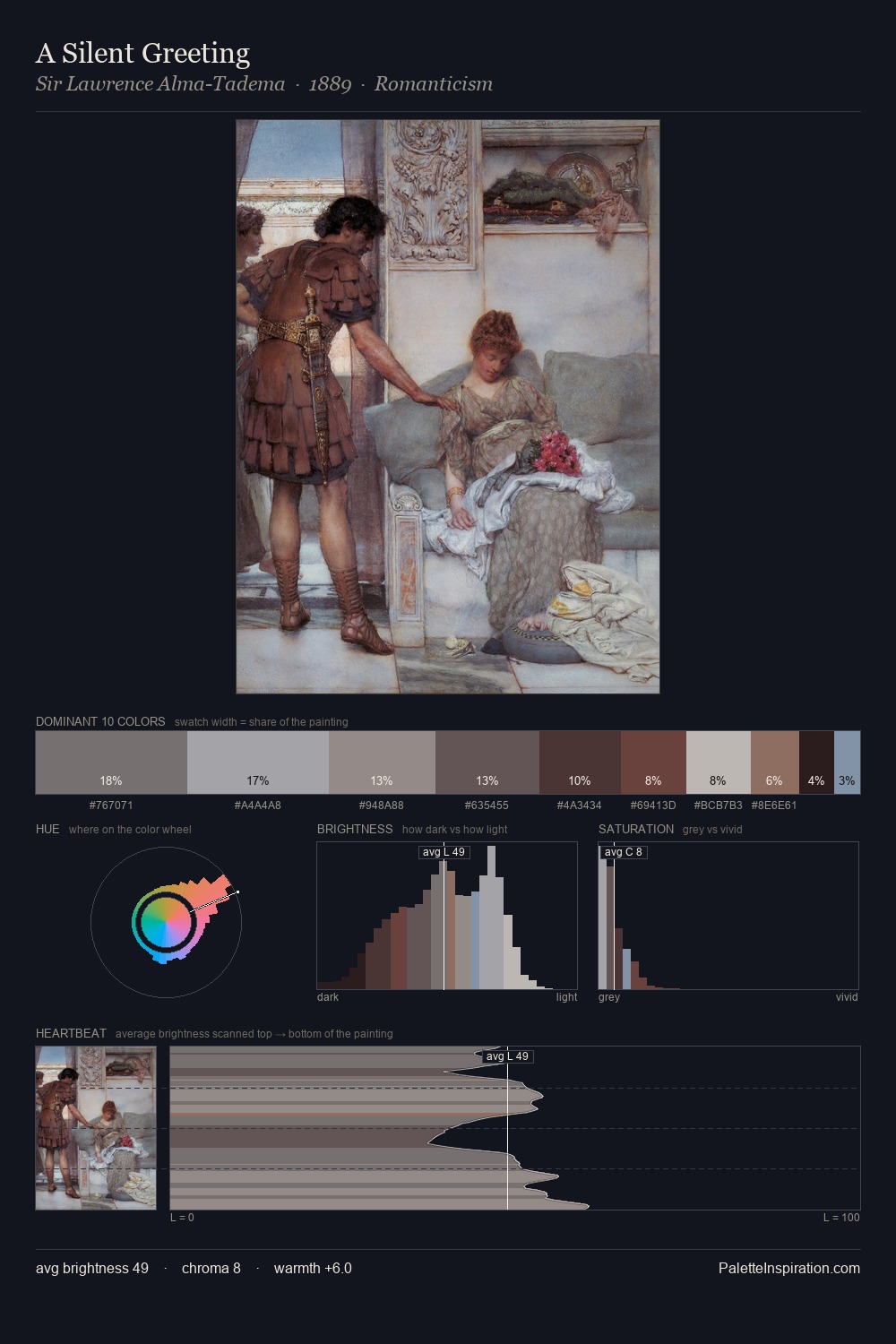
Task: Click the dark axis label under brightness
Action: [328, 996]
